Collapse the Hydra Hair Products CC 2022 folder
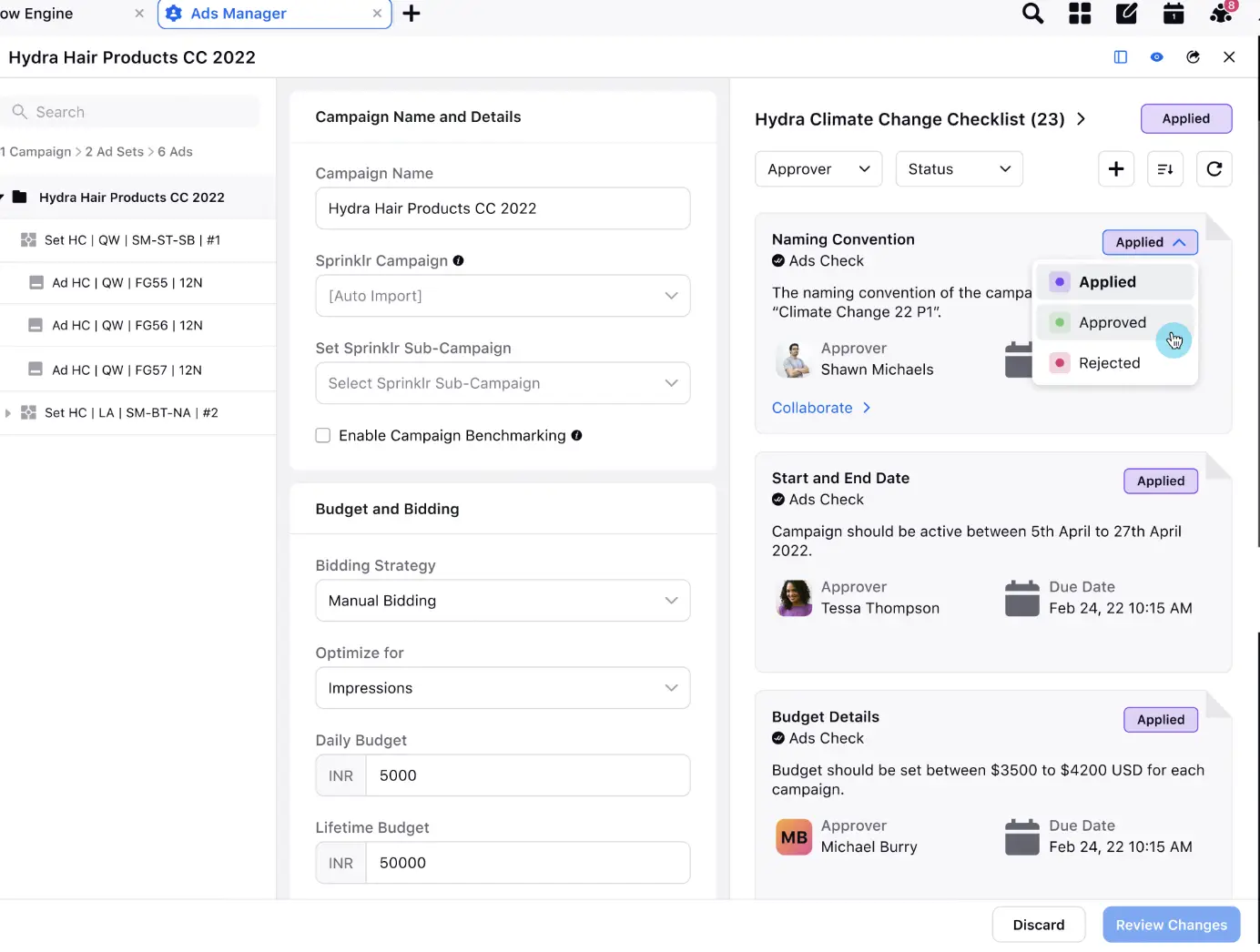Viewport: 1260px width, 952px height. point(3,197)
